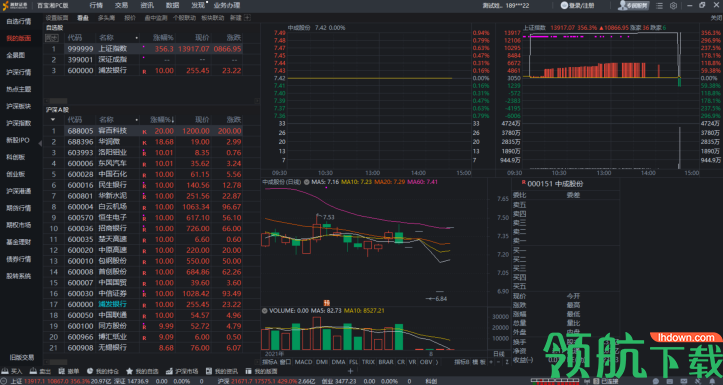Open 沪深板块 in the sidebar

18,107
